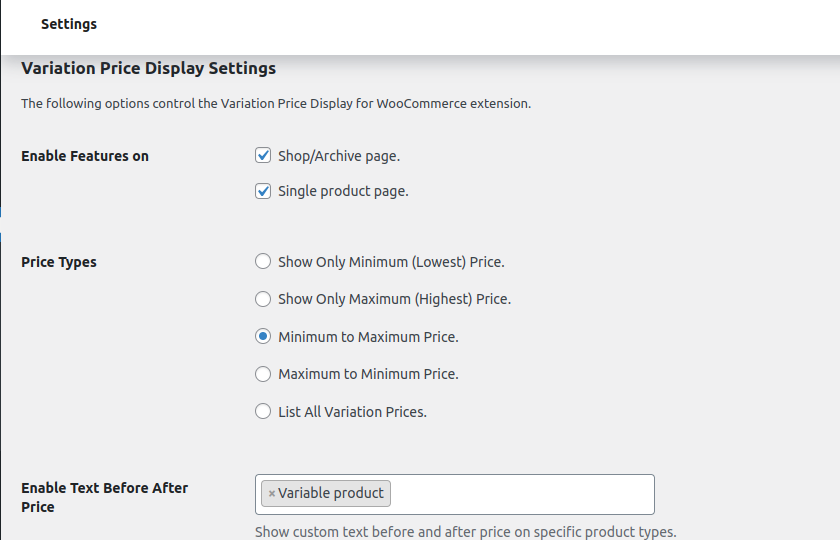Screen dimensions: 840x540
Task: Select Show Only Minimum (Lowest) Price radio button
Action: click(x=262, y=261)
